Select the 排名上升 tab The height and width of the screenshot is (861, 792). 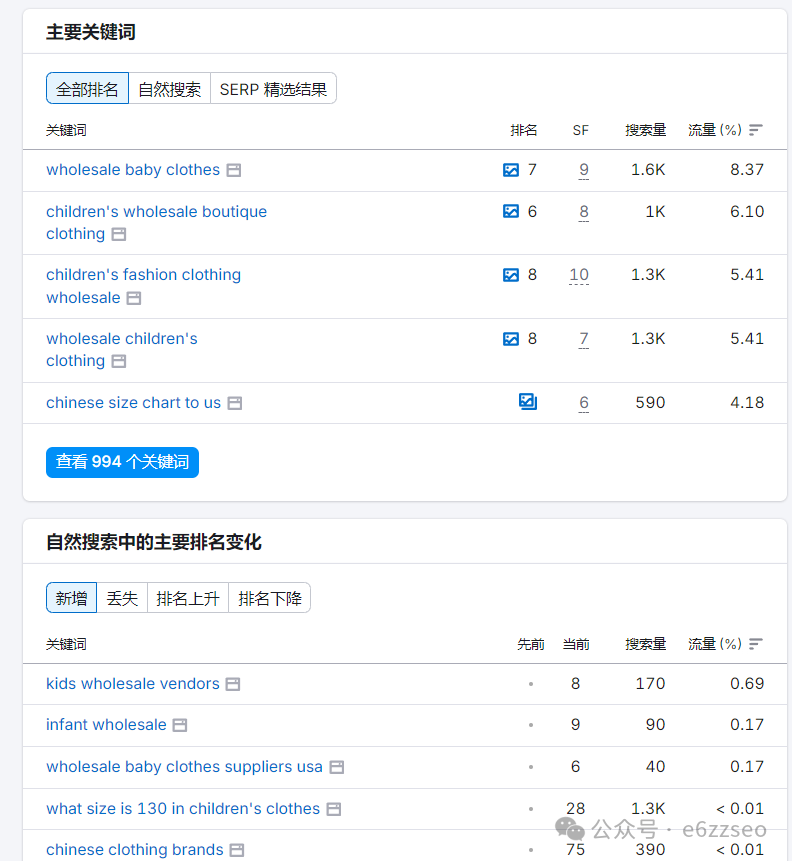188,598
